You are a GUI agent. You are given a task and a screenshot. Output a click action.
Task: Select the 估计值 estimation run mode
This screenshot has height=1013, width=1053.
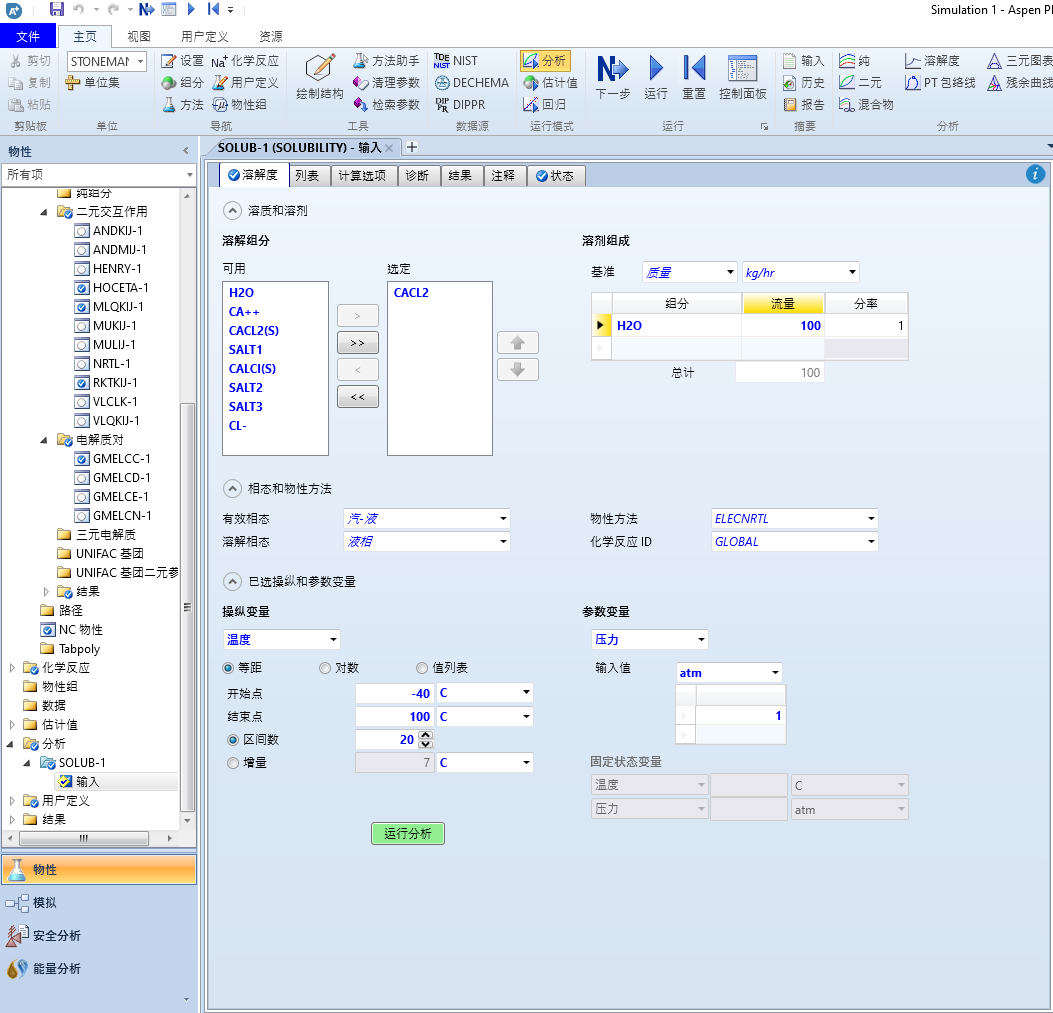click(x=550, y=83)
